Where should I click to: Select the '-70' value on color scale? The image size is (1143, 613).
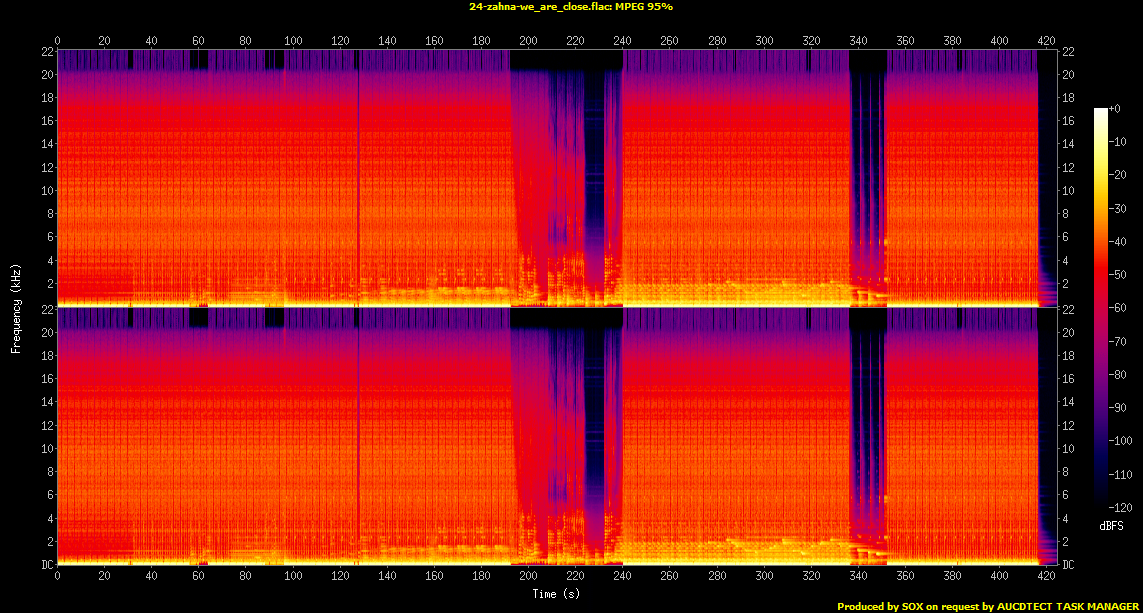click(1117, 341)
